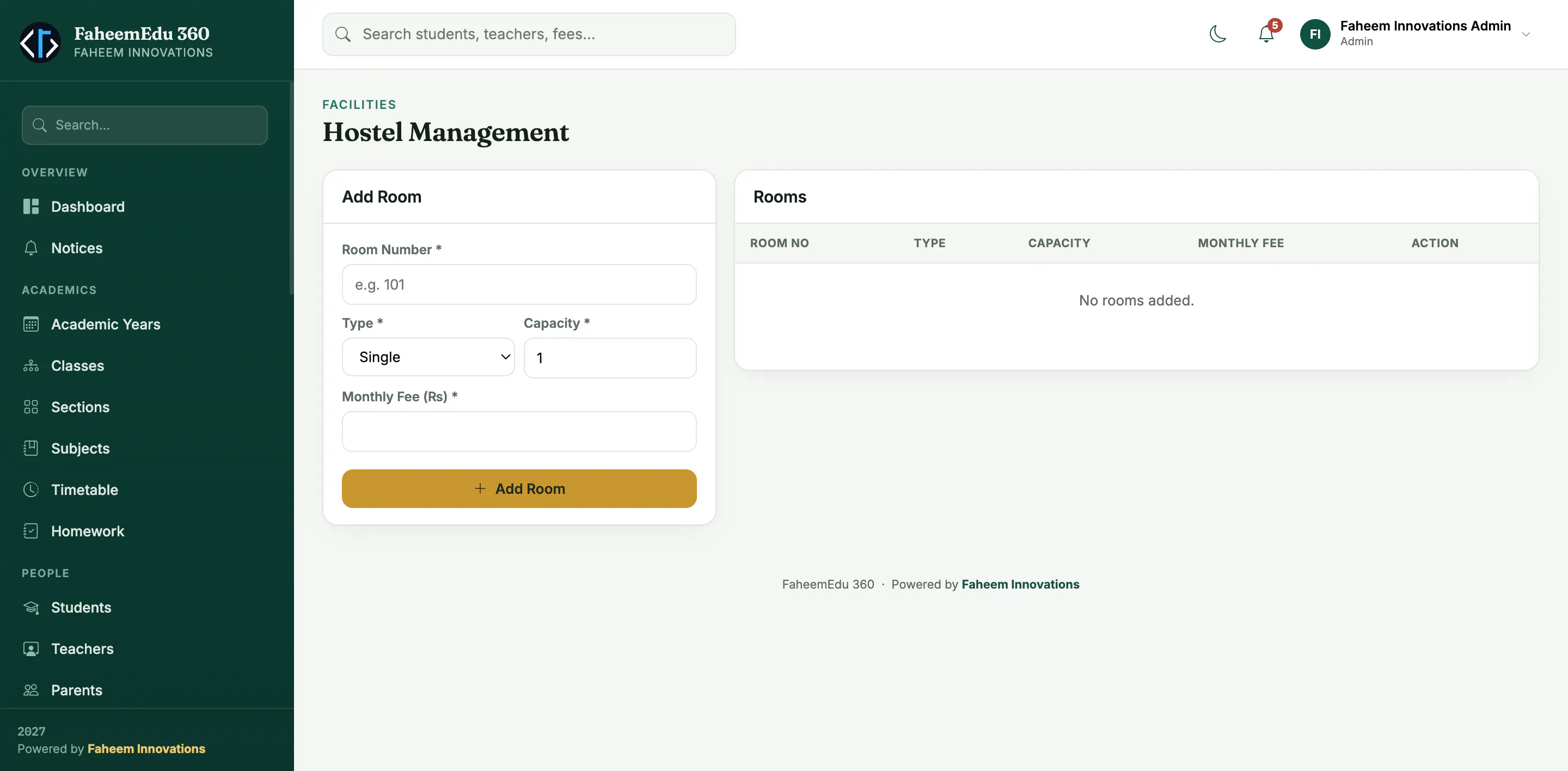Click the Subjects book icon
This screenshot has height=771, width=1568.
31,449
